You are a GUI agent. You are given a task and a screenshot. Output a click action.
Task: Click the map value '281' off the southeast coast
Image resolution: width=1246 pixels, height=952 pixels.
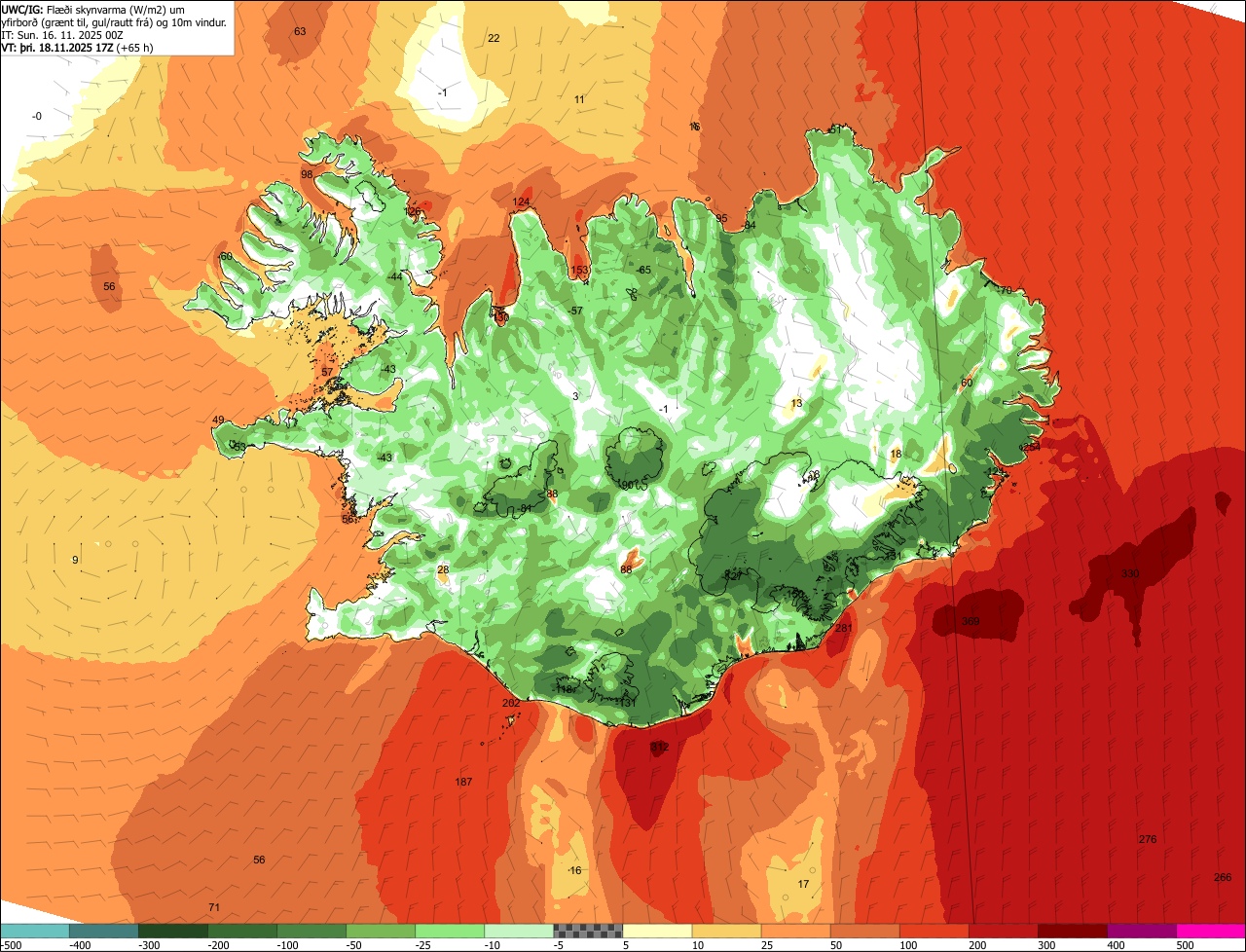coord(844,628)
